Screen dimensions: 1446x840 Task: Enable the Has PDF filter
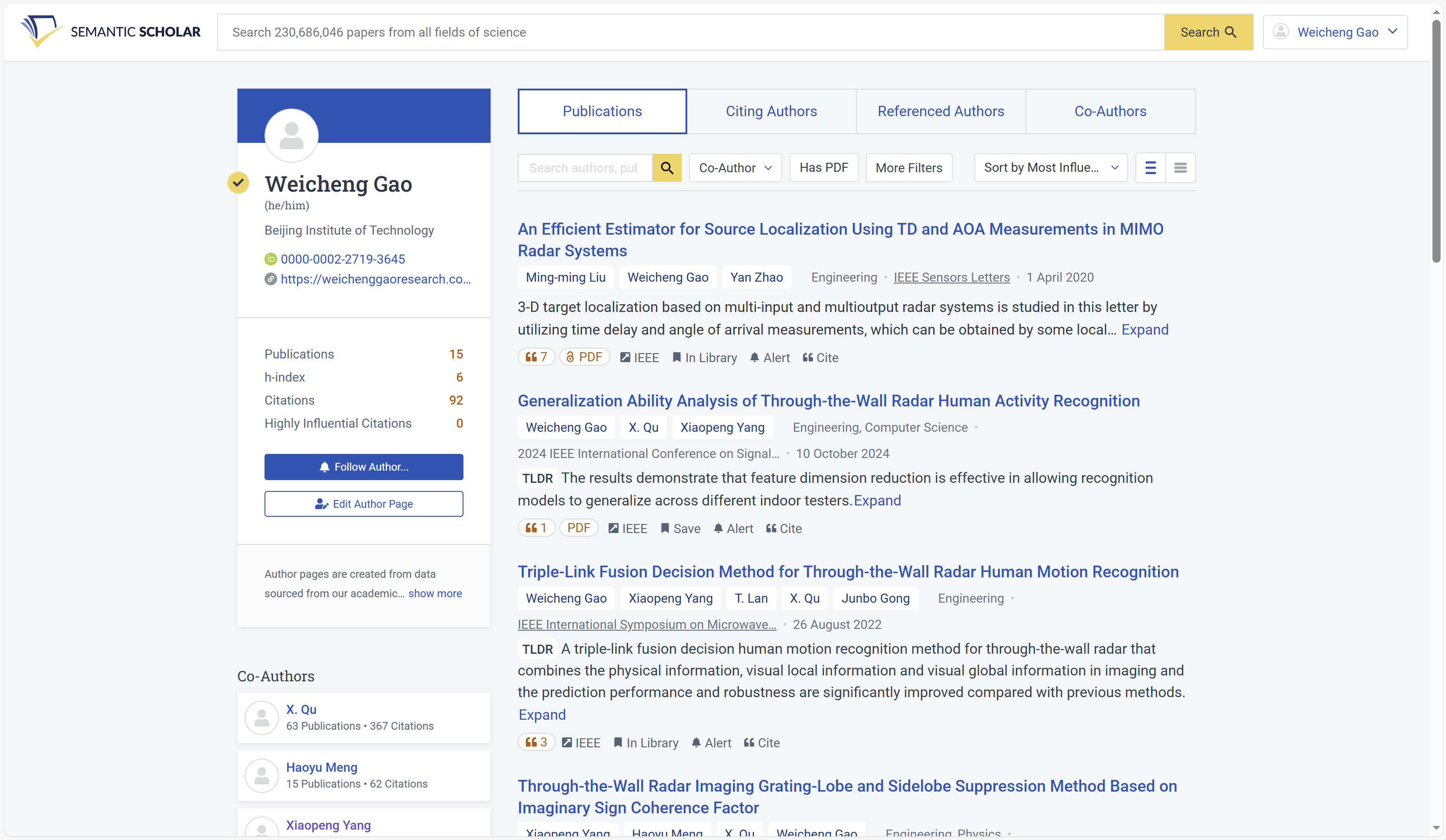[823, 168]
